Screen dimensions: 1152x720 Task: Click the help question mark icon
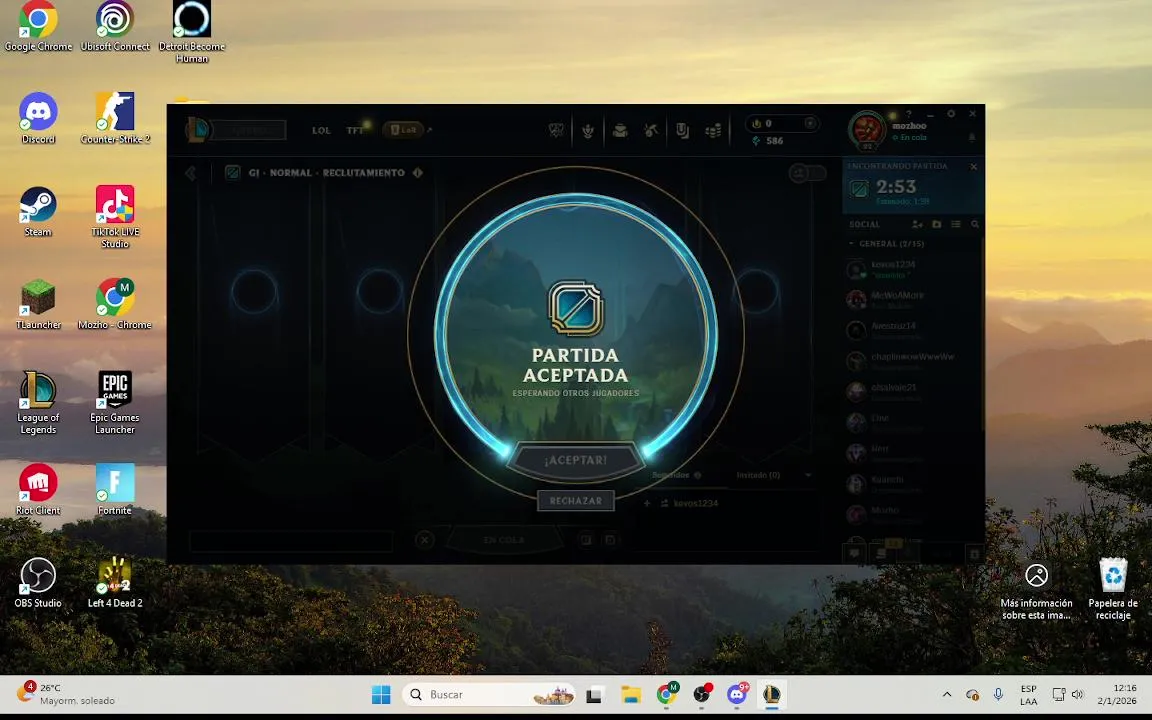(909, 114)
